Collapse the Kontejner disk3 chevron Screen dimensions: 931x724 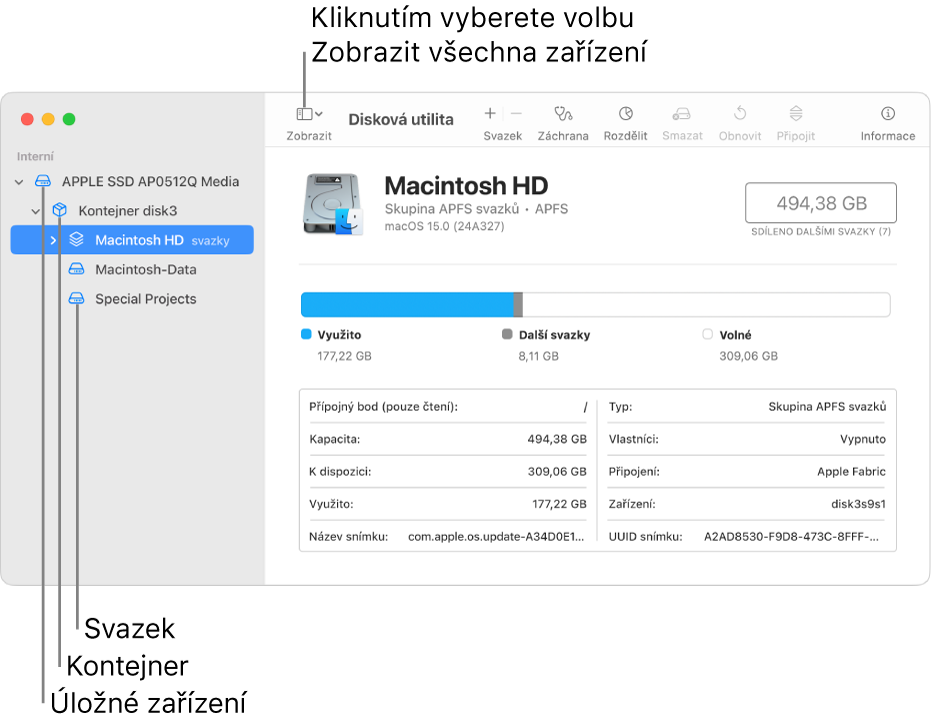click(36, 211)
